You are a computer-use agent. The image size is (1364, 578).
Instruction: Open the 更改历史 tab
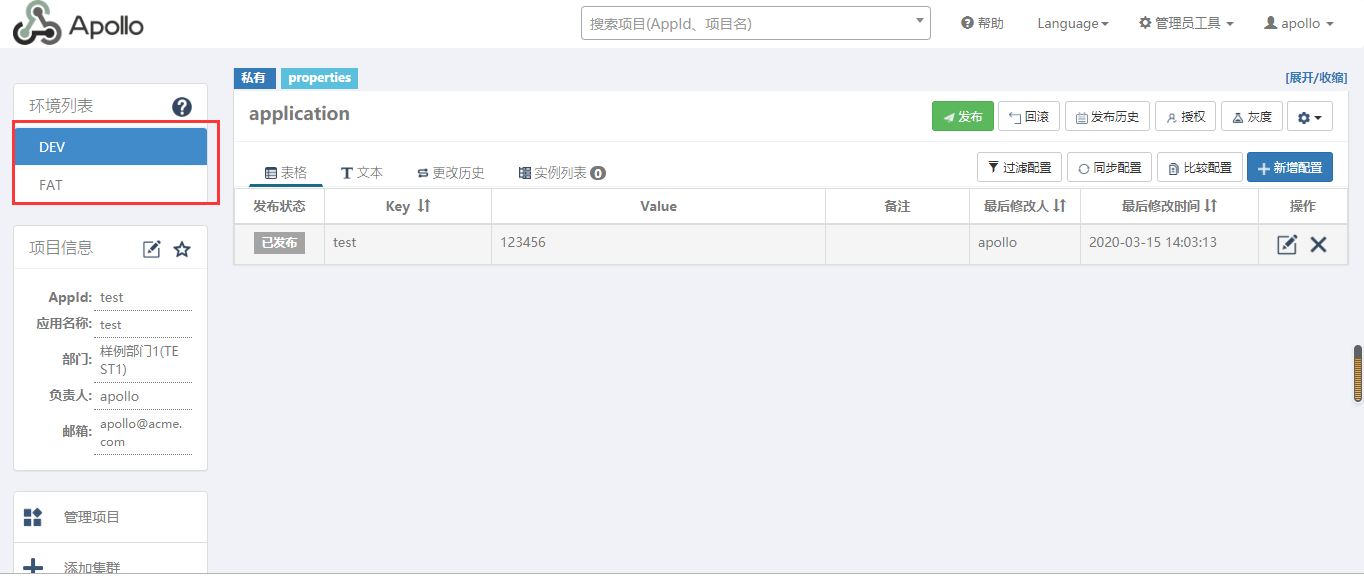click(x=450, y=173)
